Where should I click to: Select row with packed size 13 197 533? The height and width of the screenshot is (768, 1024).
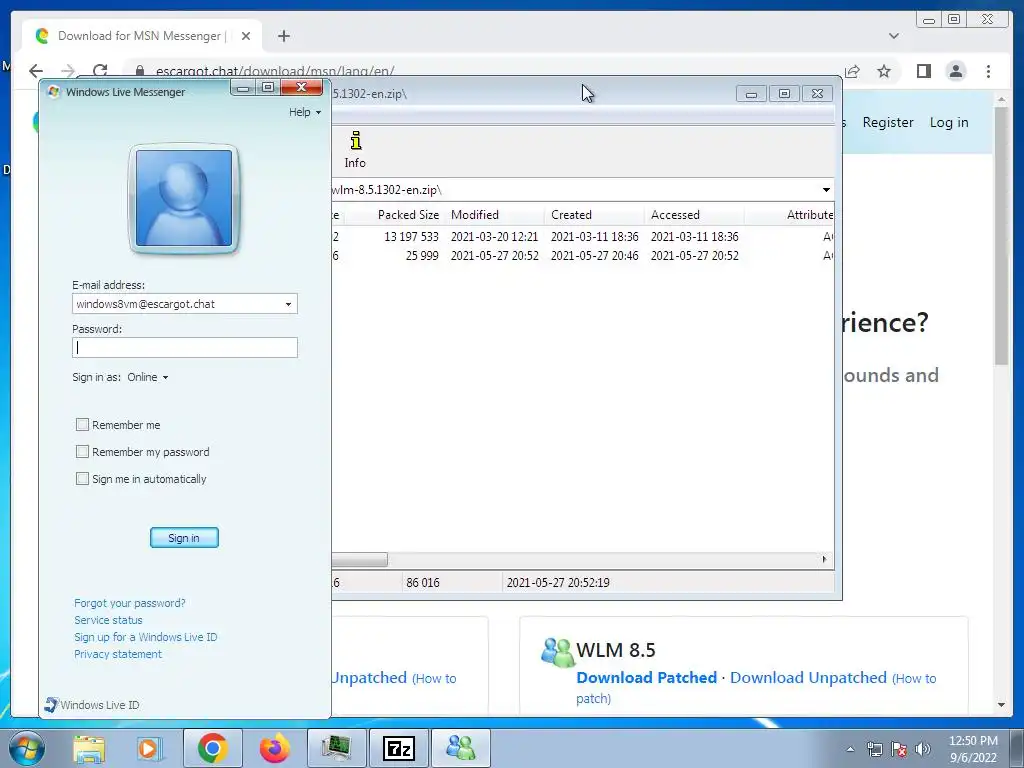582,236
